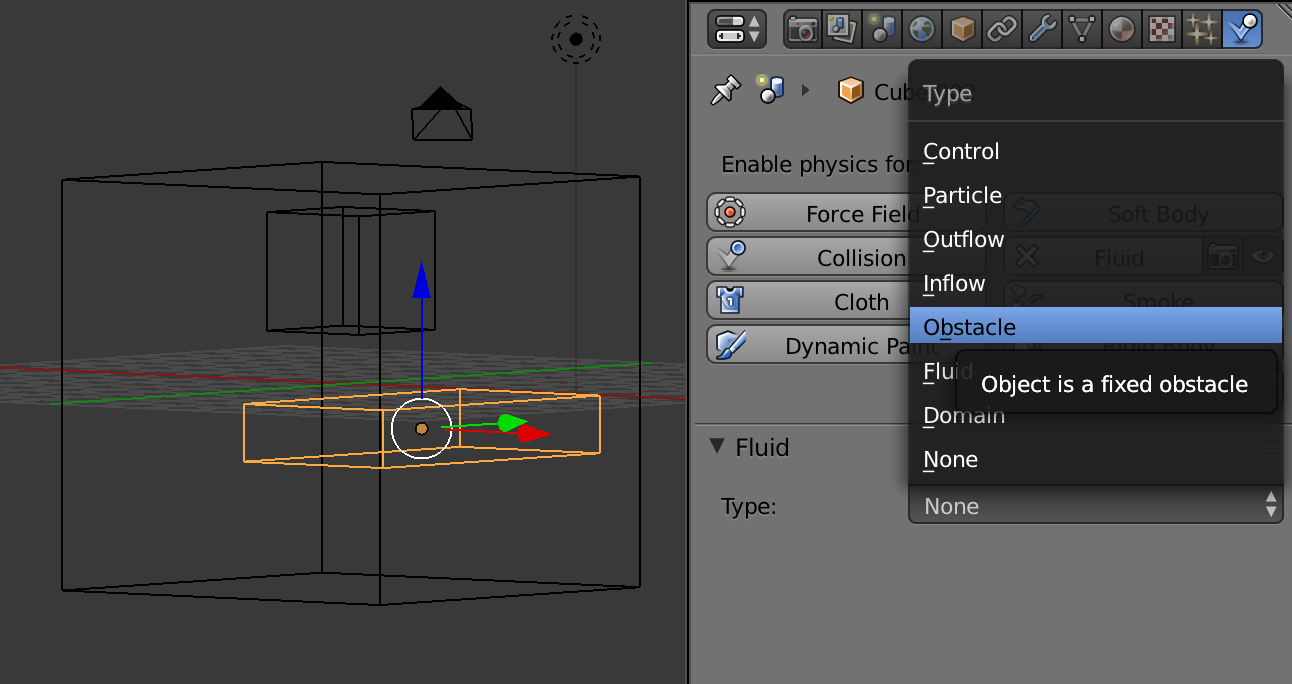Open the Render Layers properties tab
This screenshot has height=684, width=1292.
click(842, 29)
